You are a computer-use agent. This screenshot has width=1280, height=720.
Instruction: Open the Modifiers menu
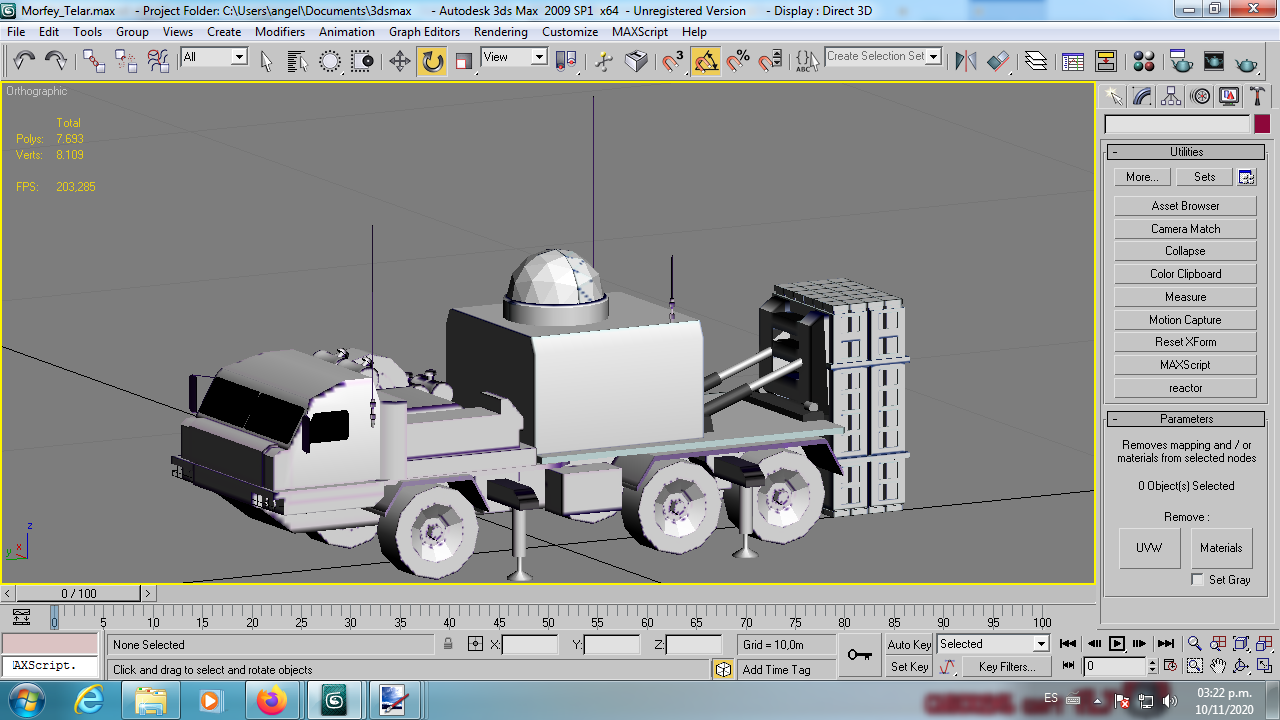(x=280, y=32)
